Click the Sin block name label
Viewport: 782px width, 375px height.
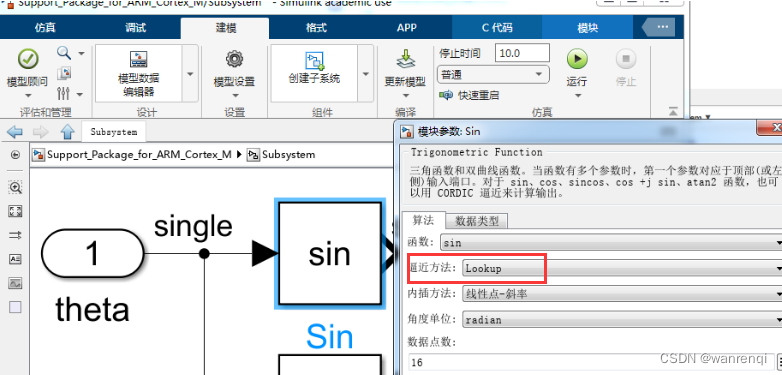point(330,336)
